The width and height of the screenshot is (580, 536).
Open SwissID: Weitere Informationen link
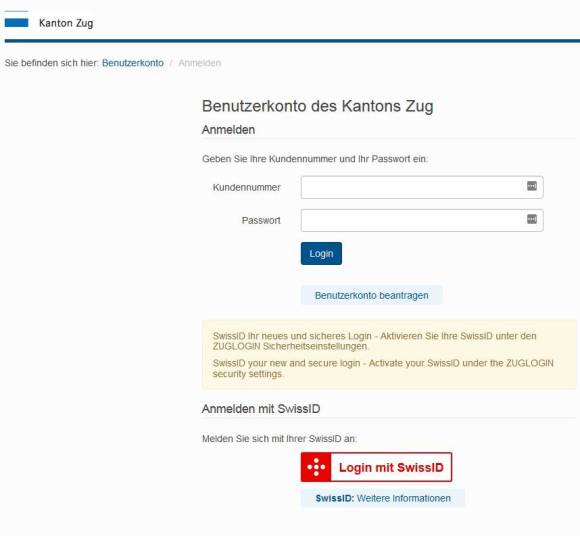pos(383,498)
